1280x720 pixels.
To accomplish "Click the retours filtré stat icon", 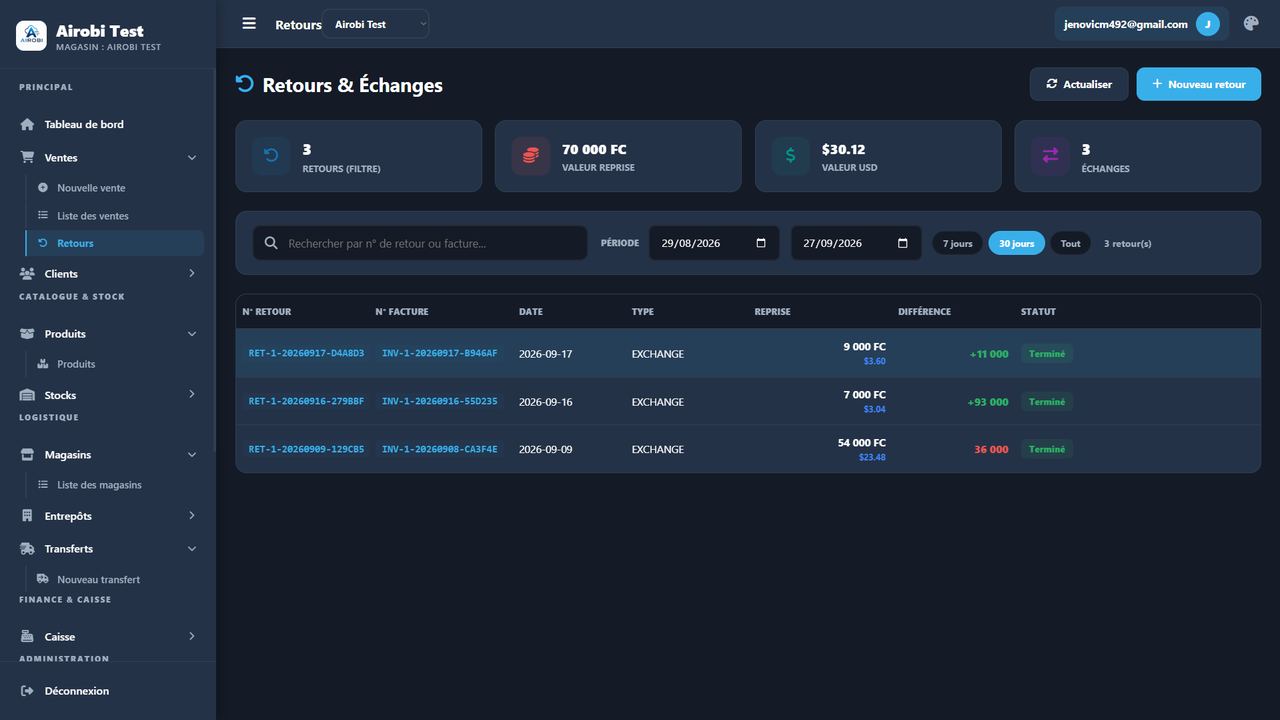I will [271, 156].
